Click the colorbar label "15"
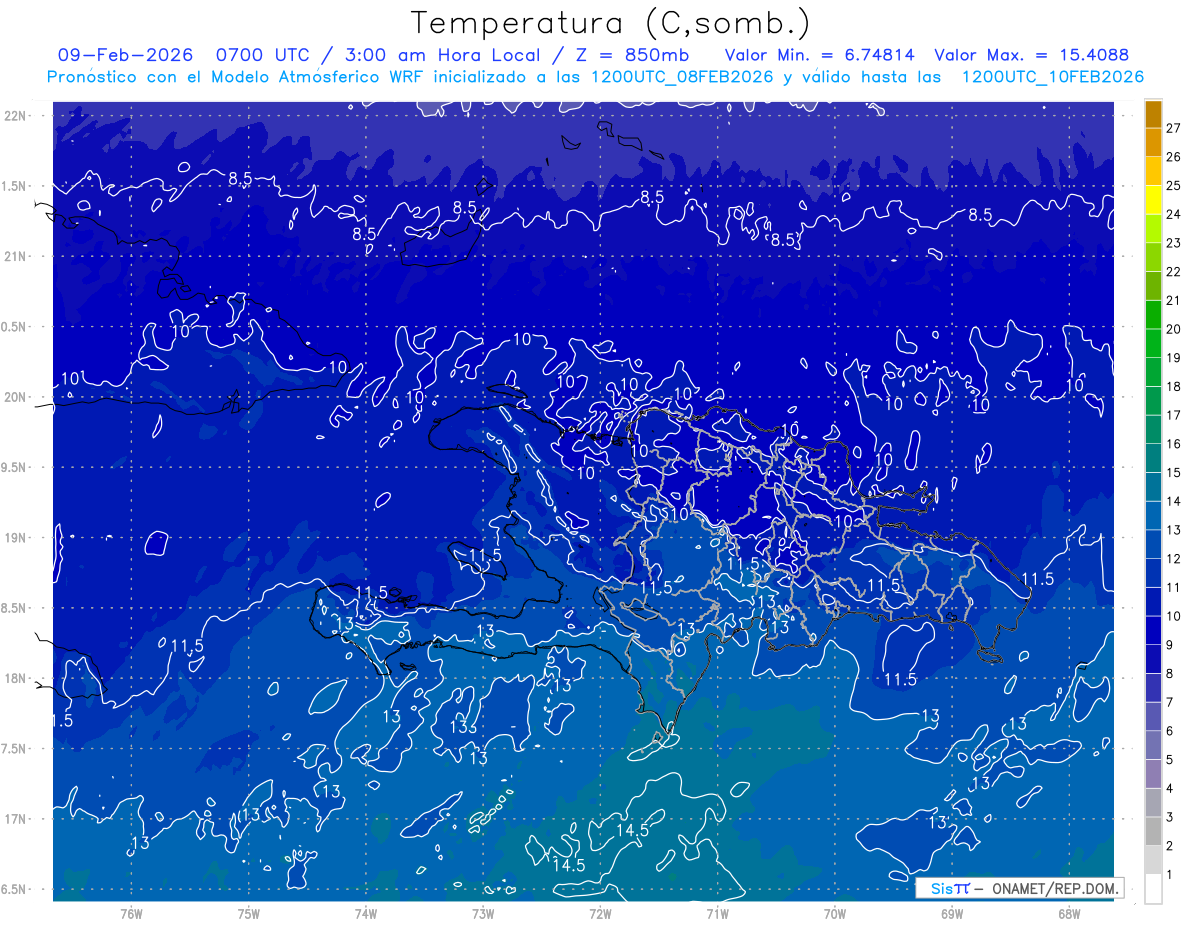1200x927 pixels. tap(1174, 472)
